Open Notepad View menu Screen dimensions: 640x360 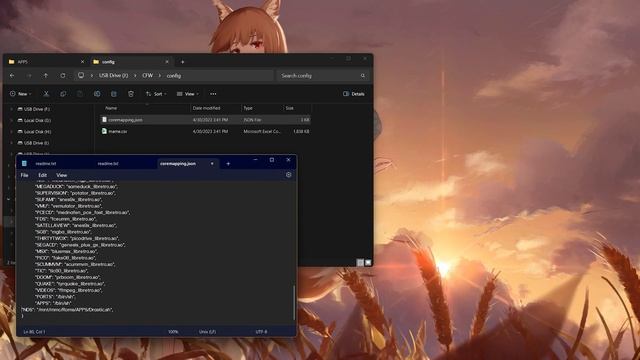pos(62,175)
